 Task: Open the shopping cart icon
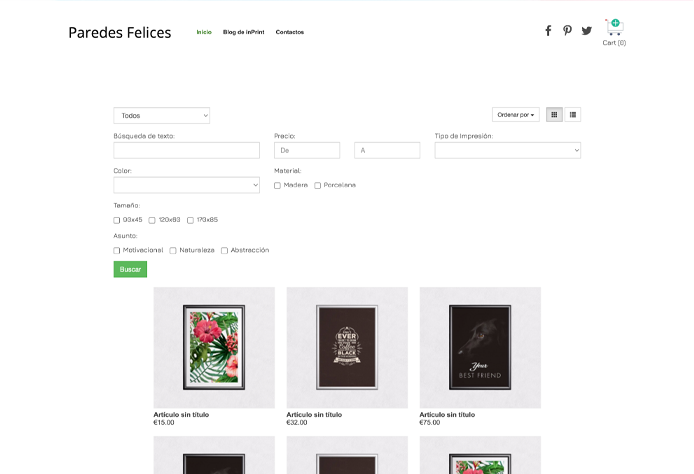pyautogui.click(x=614, y=27)
